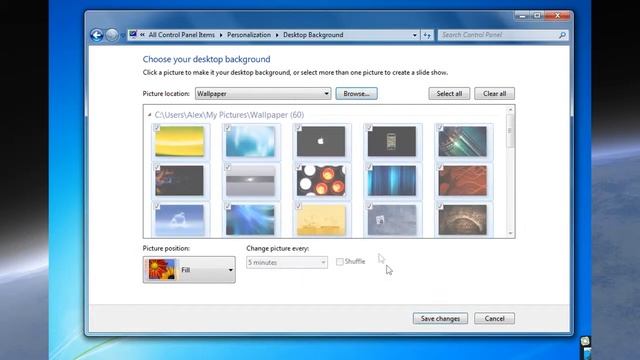Uncheck the light blue aurora wallpaper checkbox
Image resolution: width=640 pixels, height=360 pixels.
(x=228, y=128)
